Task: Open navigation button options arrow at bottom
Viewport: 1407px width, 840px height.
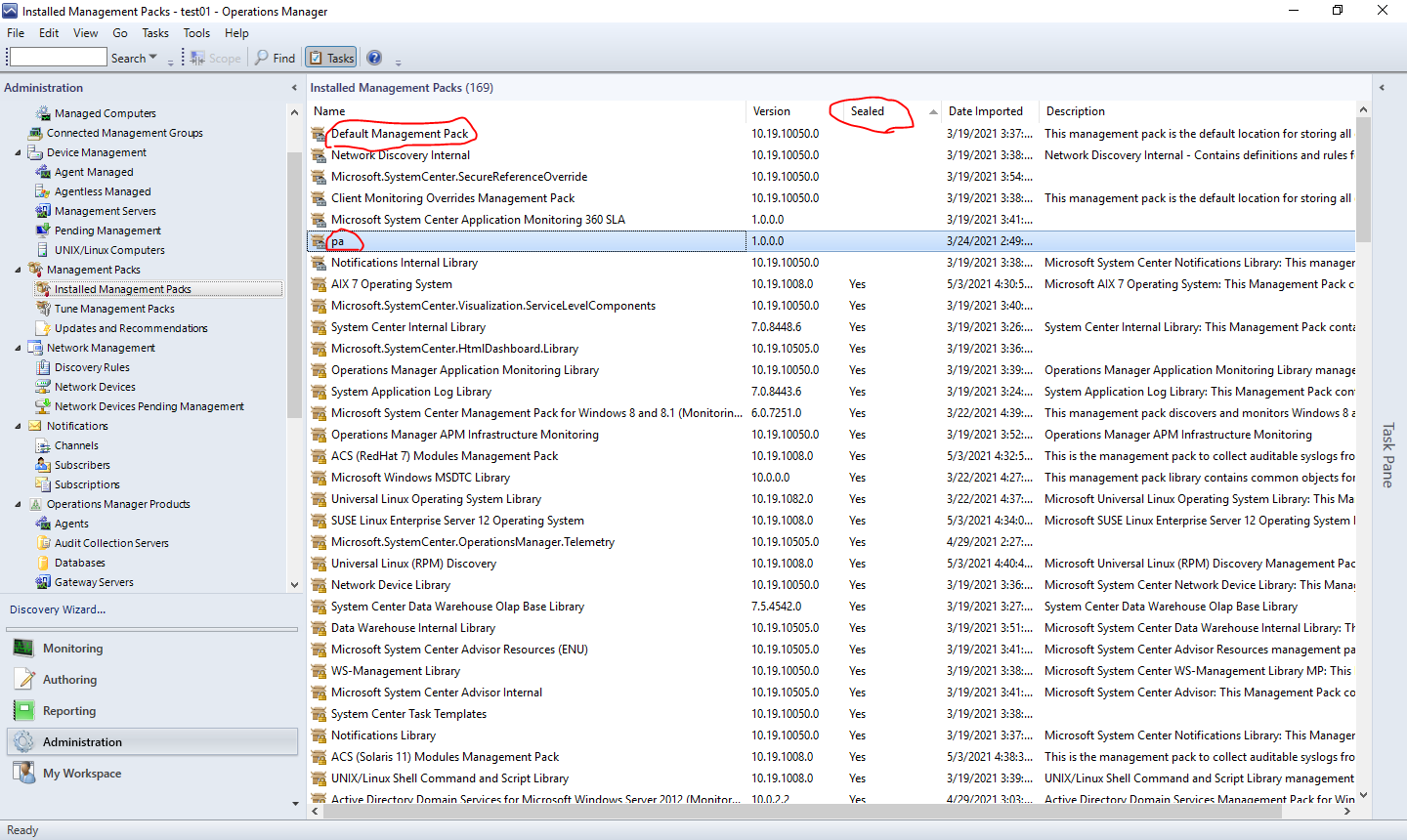Action: [295, 804]
